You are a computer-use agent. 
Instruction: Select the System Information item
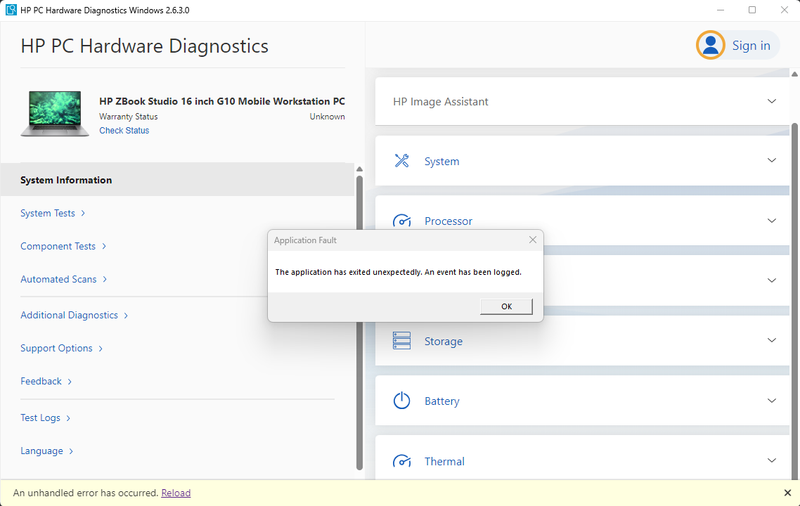177,180
